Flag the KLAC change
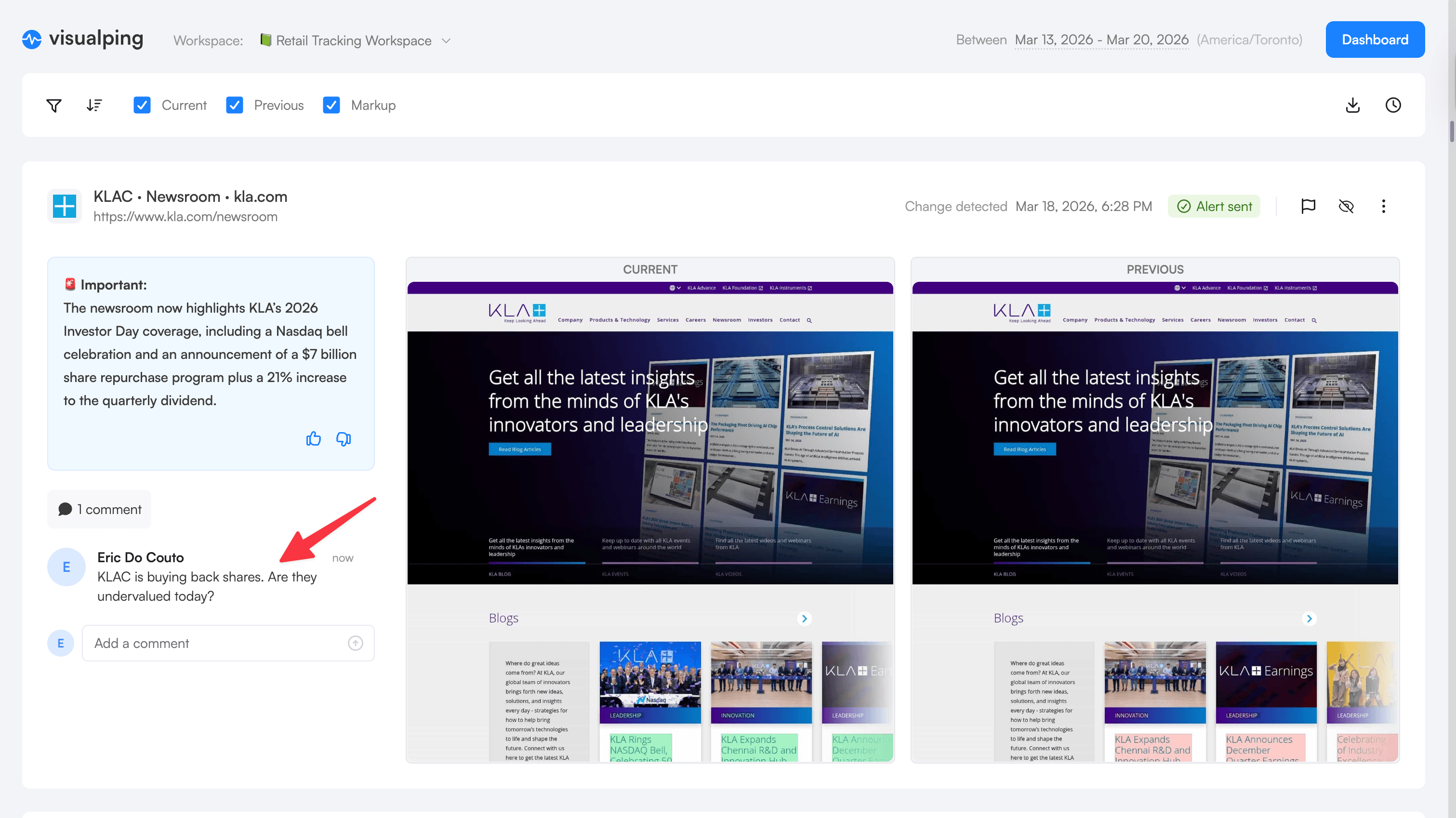Image resolution: width=1456 pixels, height=818 pixels. pyautogui.click(x=1308, y=206)
